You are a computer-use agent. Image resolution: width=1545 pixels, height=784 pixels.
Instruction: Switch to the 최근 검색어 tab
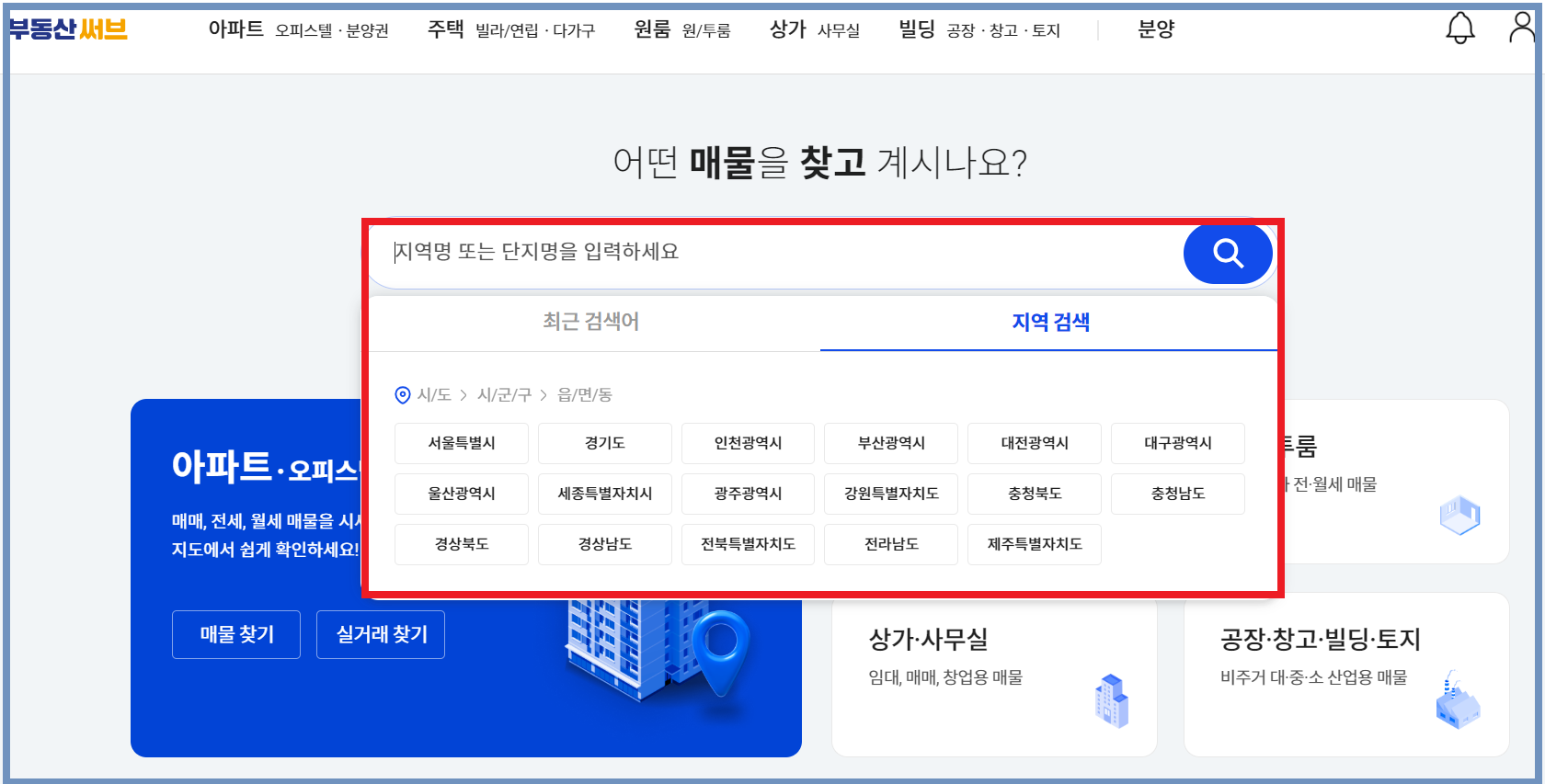coord(591,322)
